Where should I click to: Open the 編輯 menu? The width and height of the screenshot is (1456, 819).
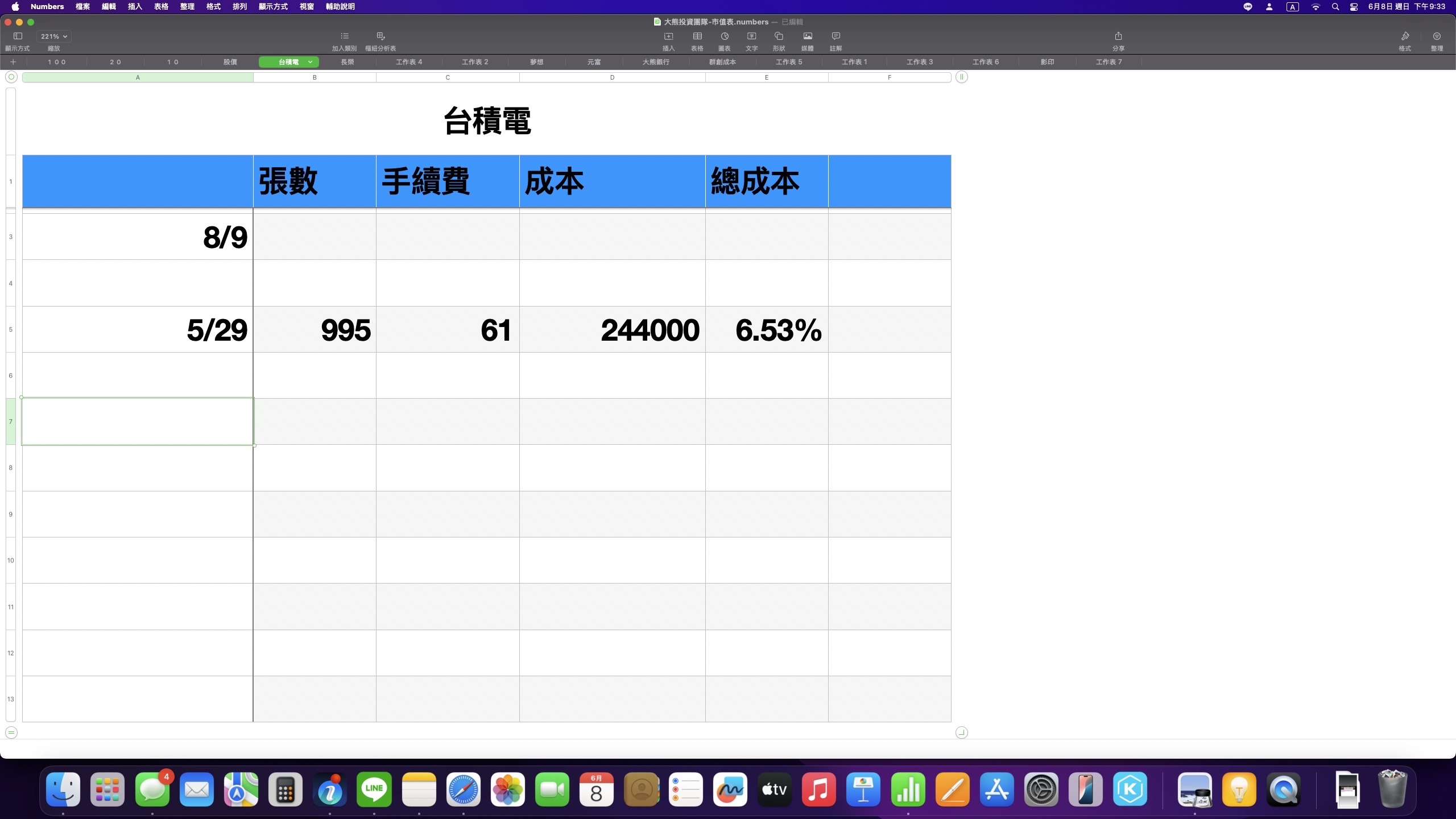(x=109, y=7)
